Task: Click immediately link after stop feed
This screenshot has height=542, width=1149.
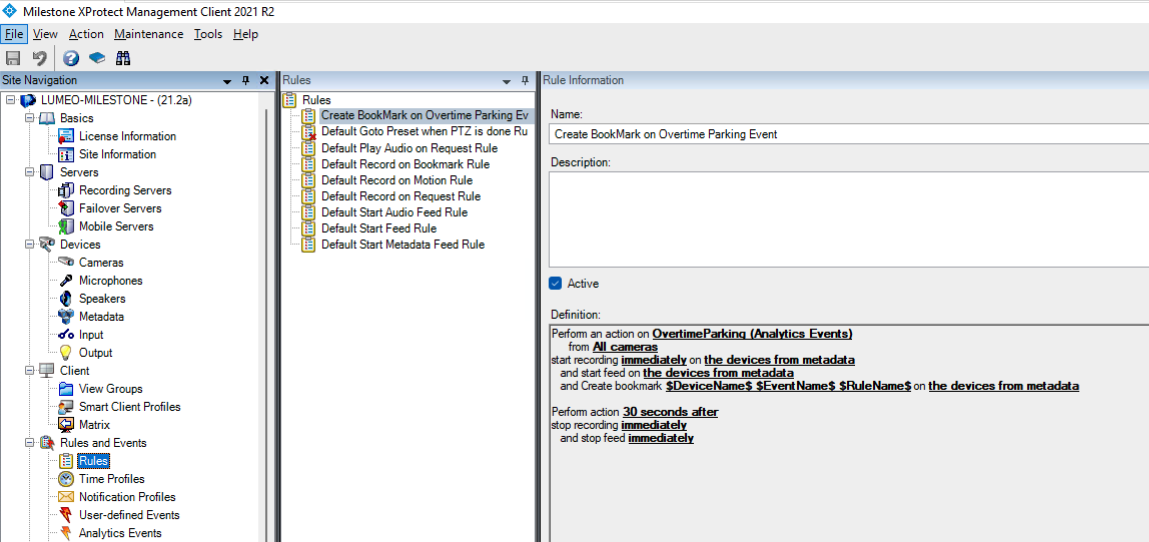Action: pos(661,438)
